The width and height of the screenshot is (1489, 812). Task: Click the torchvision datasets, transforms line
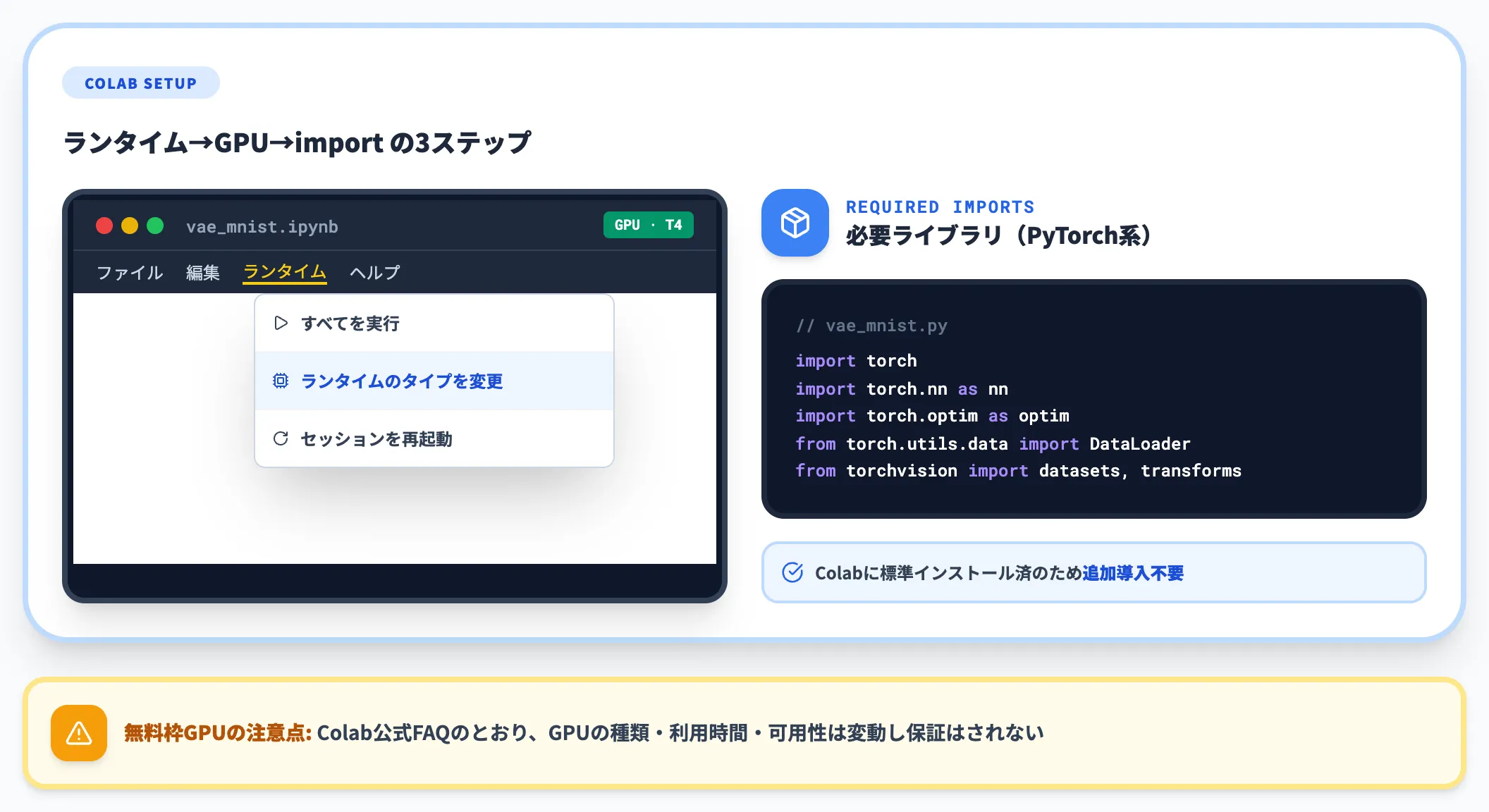1018,471
